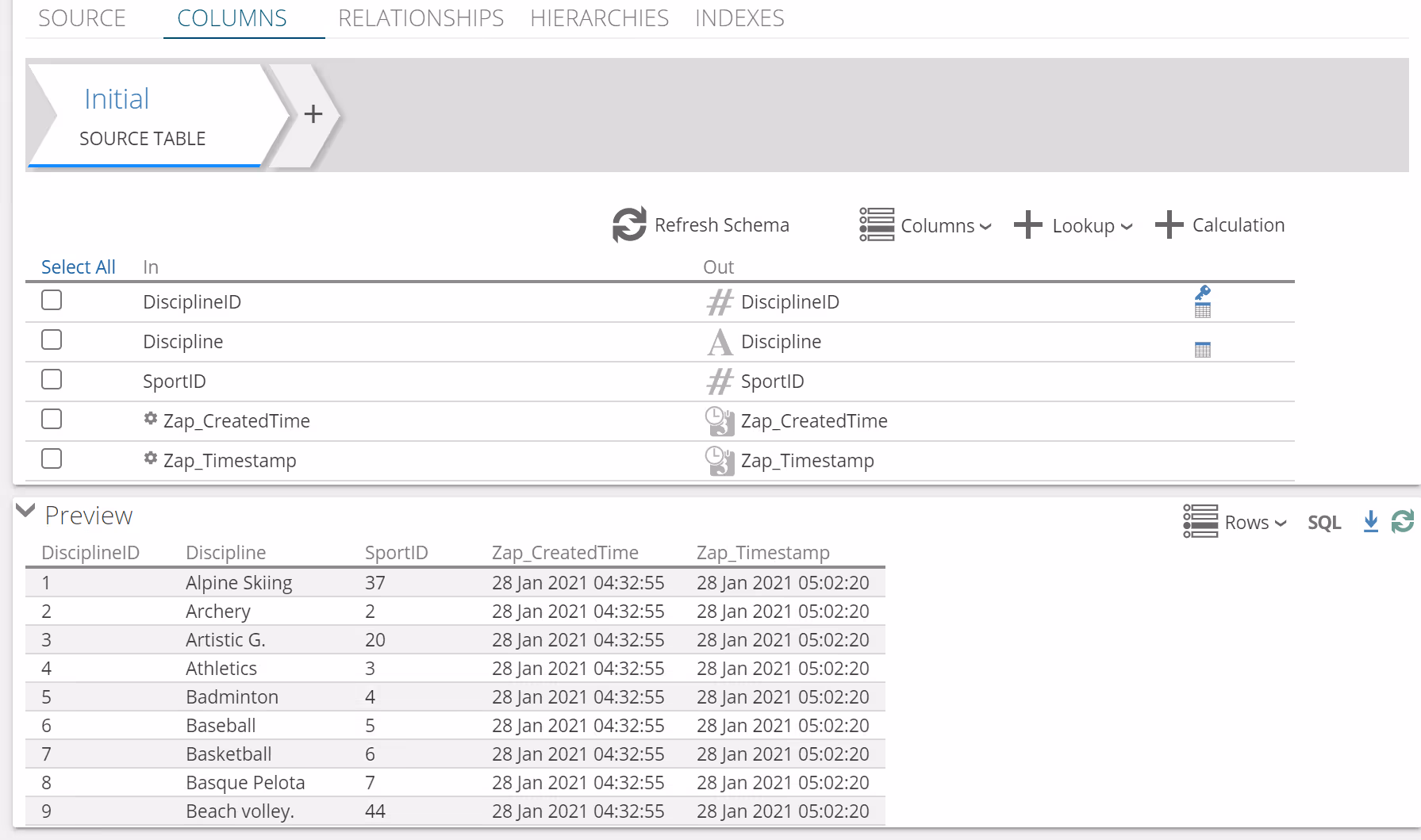Screen dimensions: 1421x840
Task: Tick the SportID column checkbox
Action: tap(52, 380)
